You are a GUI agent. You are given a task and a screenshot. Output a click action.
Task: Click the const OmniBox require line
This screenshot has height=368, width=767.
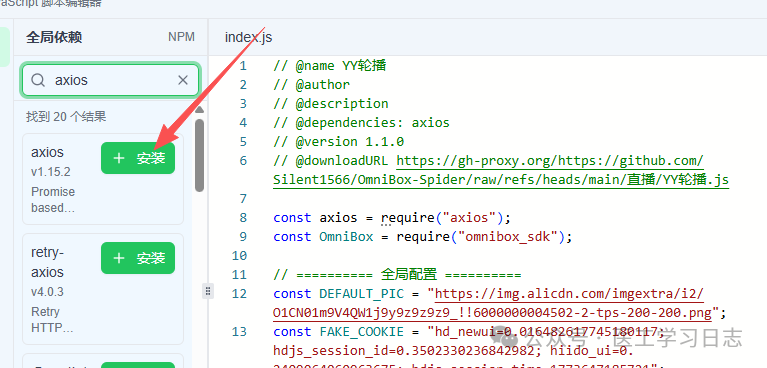click(x=423, y=237)
